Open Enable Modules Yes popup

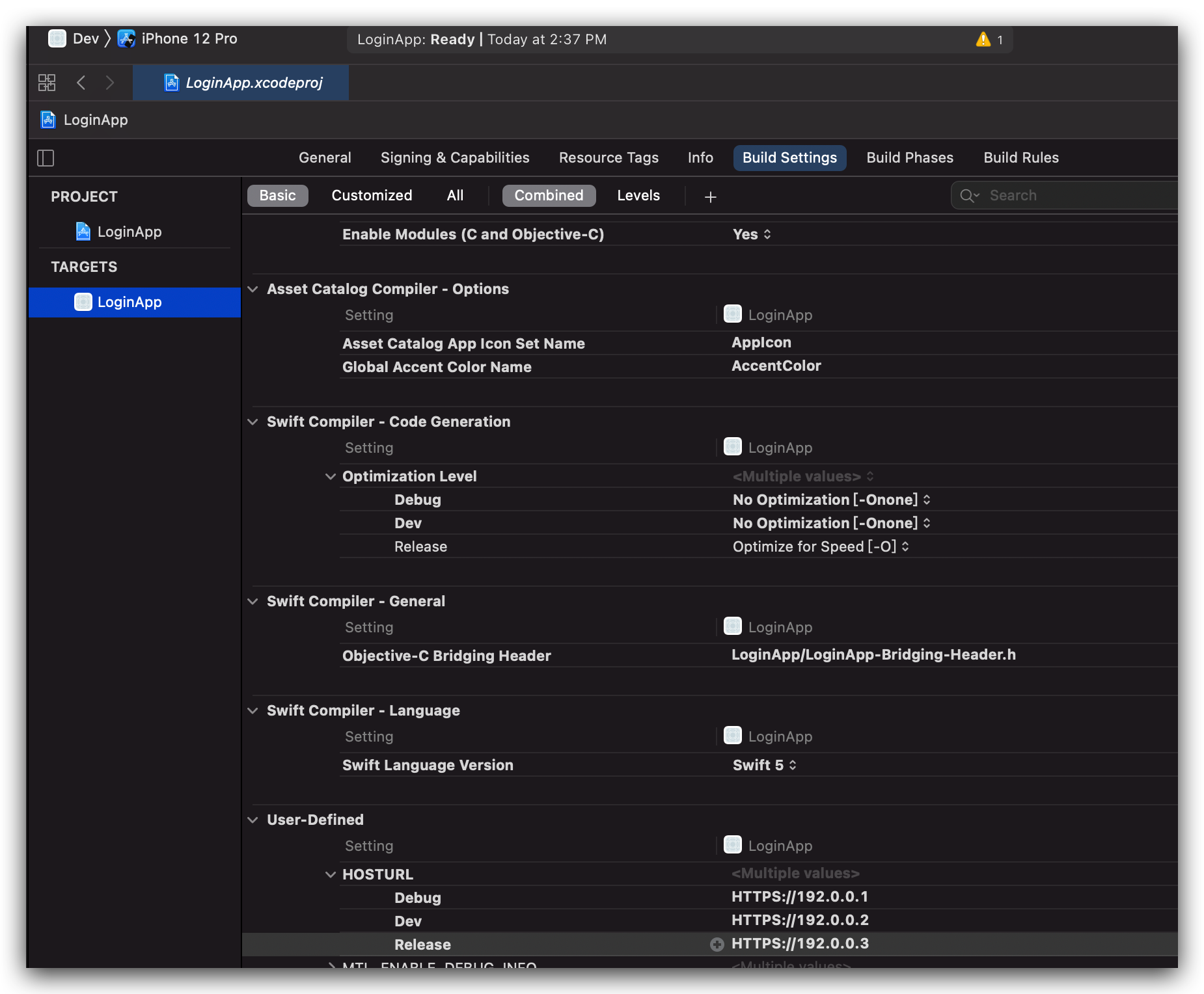(x=752, y=234)
